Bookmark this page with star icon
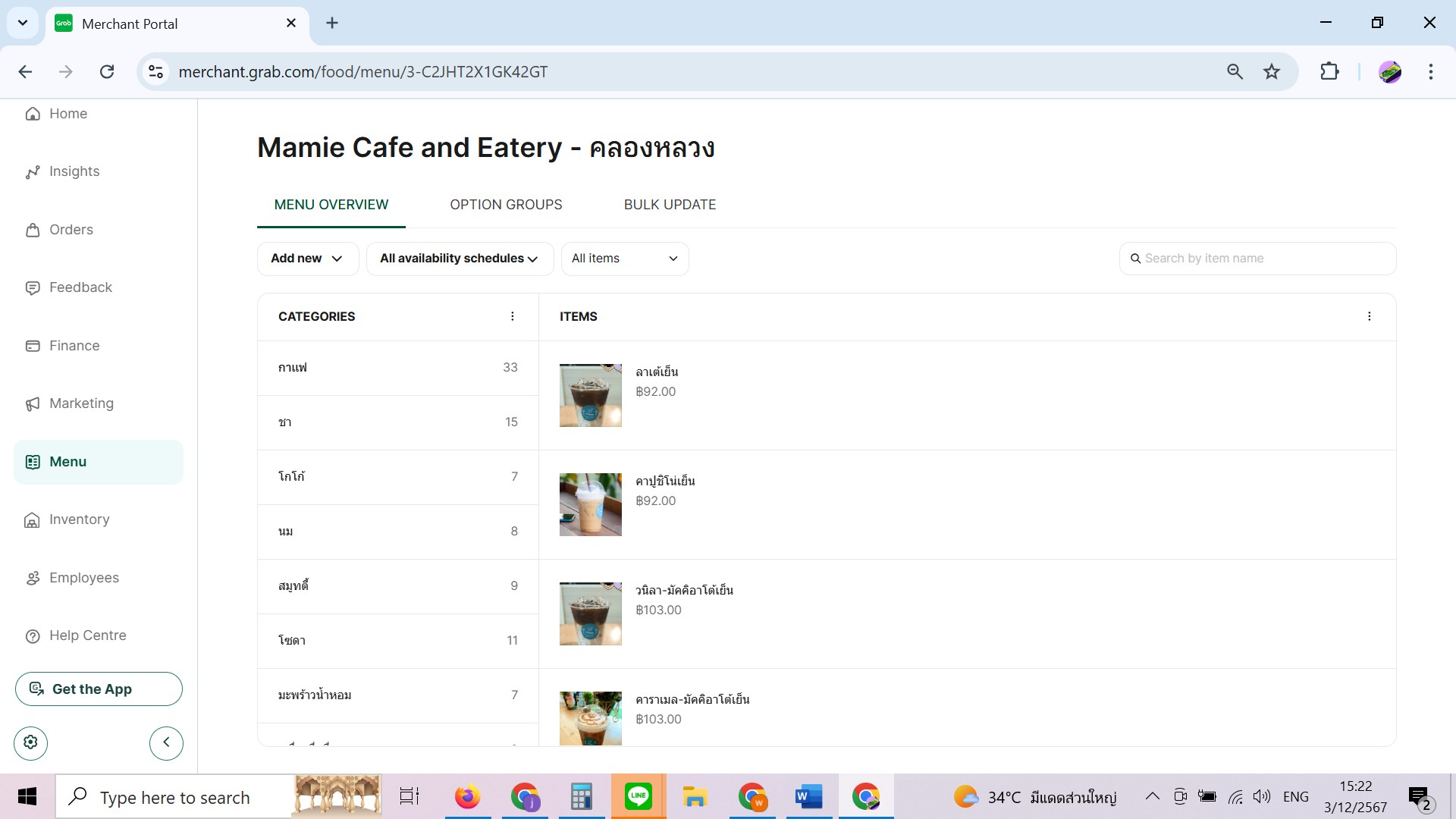Image resolution: width=1456 pixels, height=819 pixels. pyautogui.click(x=1272, y=72)
